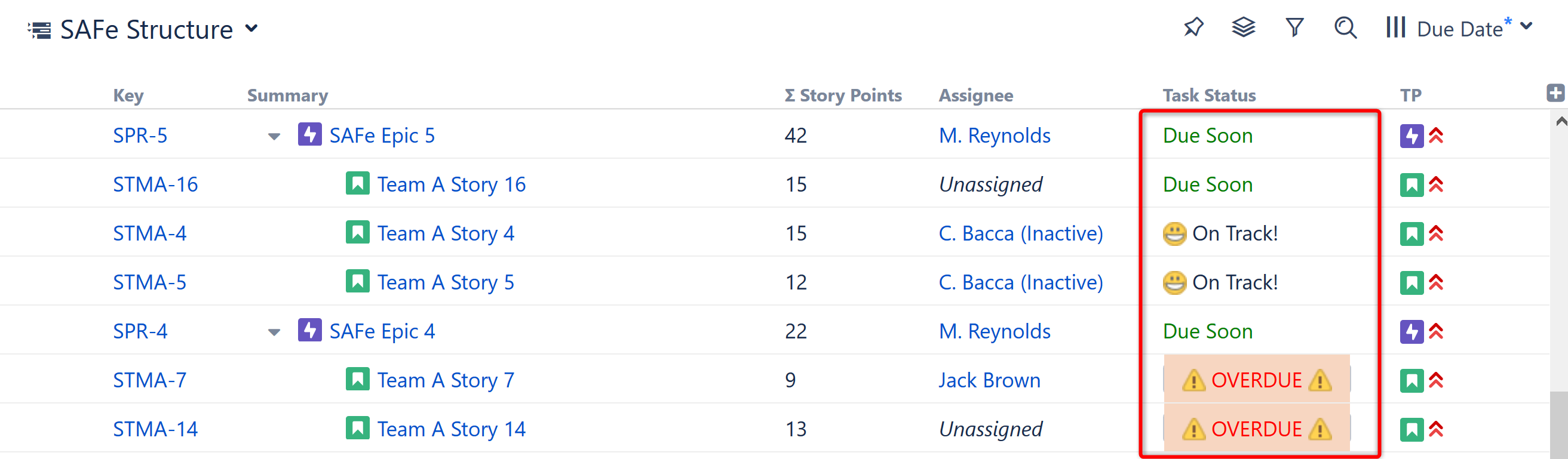The height and width of the screenshot is (459, 1568).
Task: Open the search magnifier icon
Action: pyautogui.click(x=1345, y=28)
